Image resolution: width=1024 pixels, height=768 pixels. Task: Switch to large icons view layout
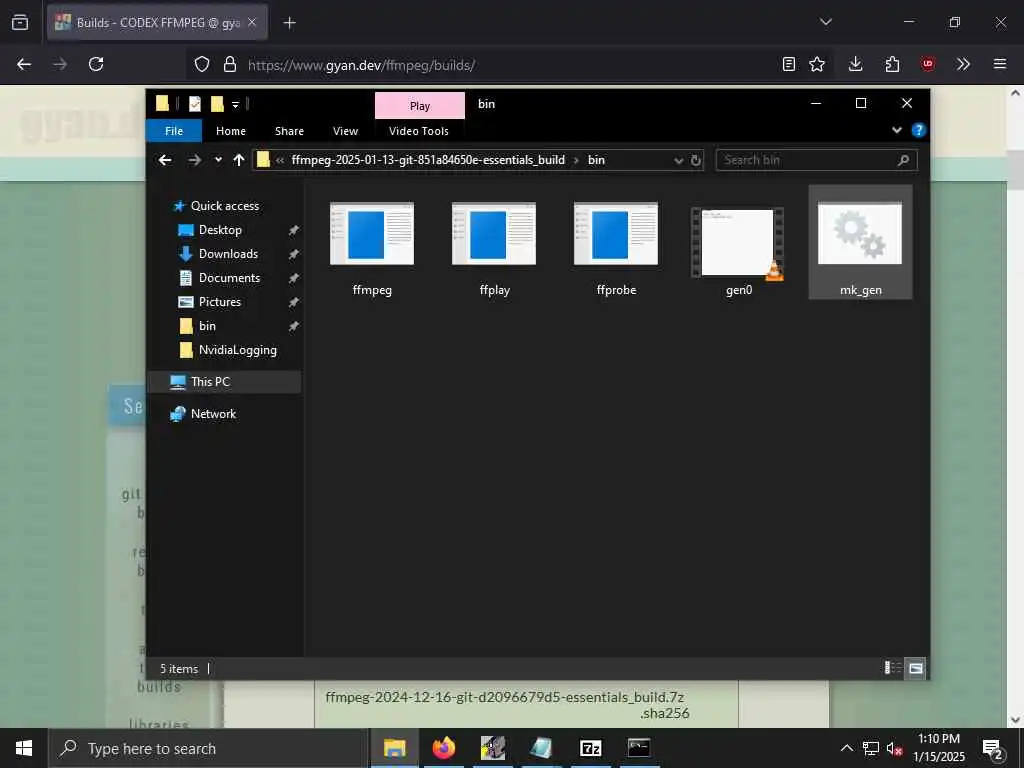pyautogui.click(x=916, y=667)
